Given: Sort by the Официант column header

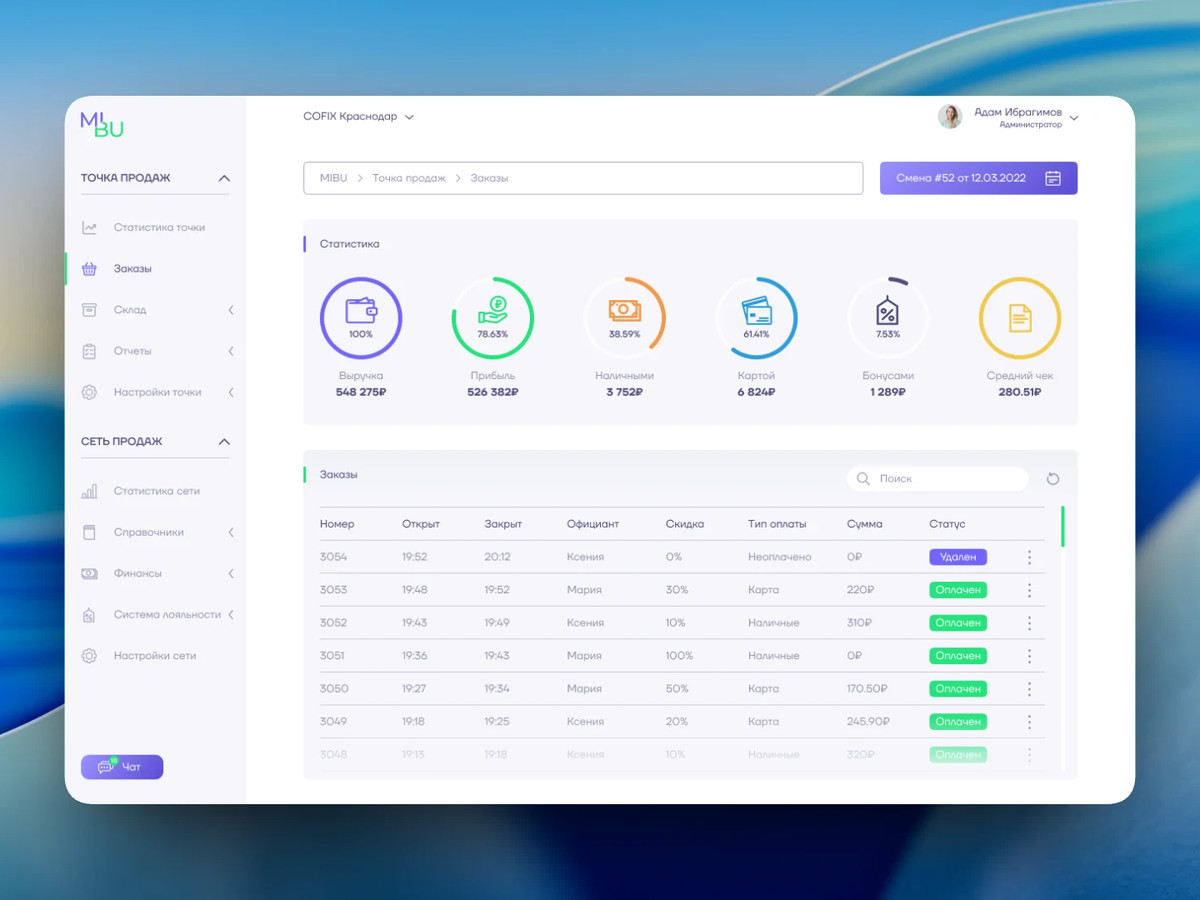Looking at the screenshot, I should point(593,524).
